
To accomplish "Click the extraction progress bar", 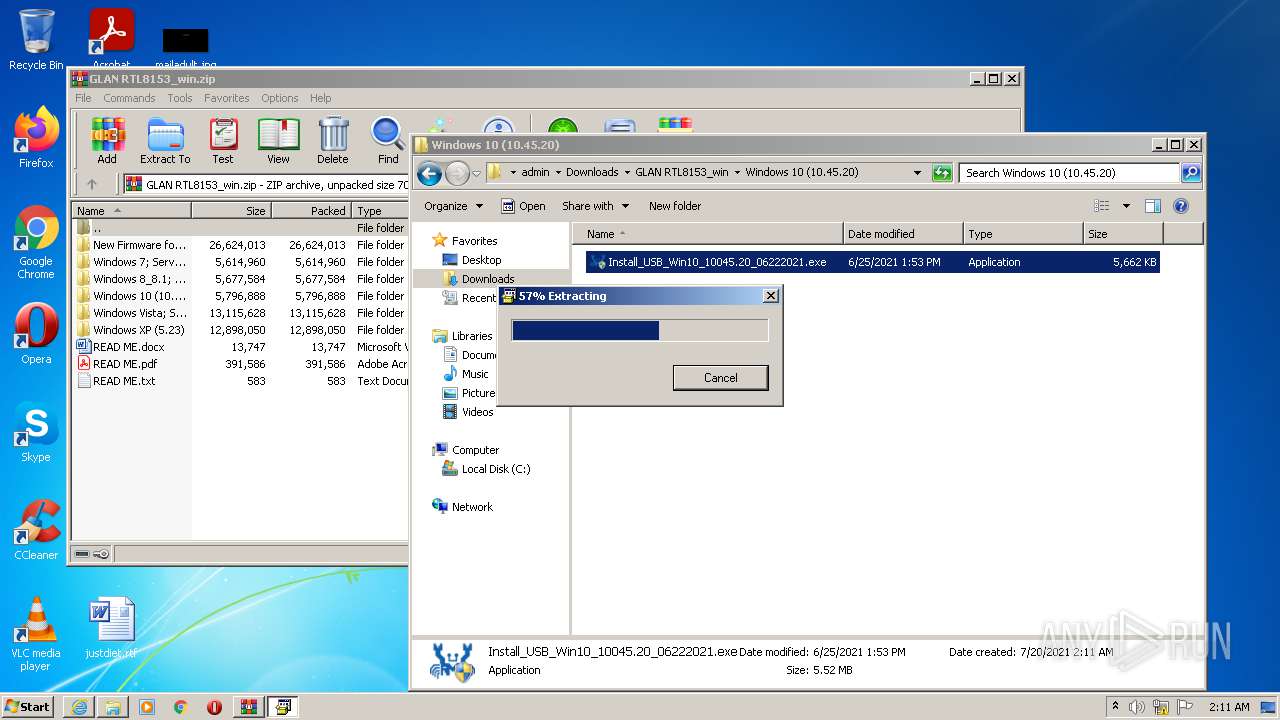I will coord(640,331).
